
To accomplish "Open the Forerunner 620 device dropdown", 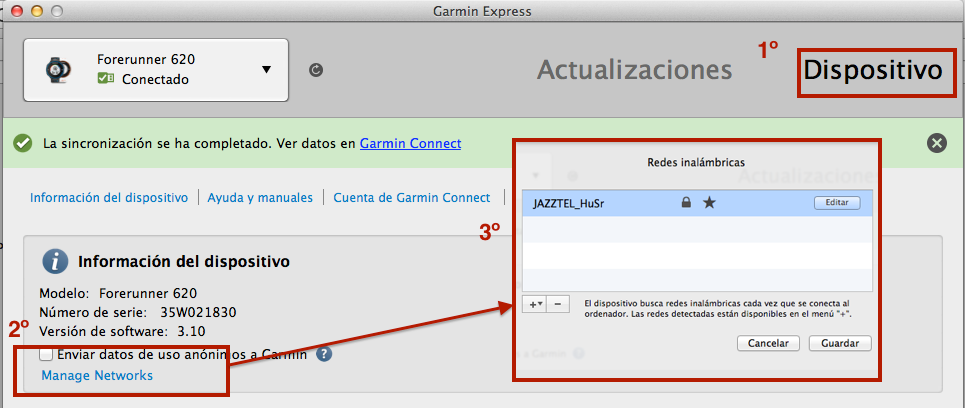I will point(266,70).
